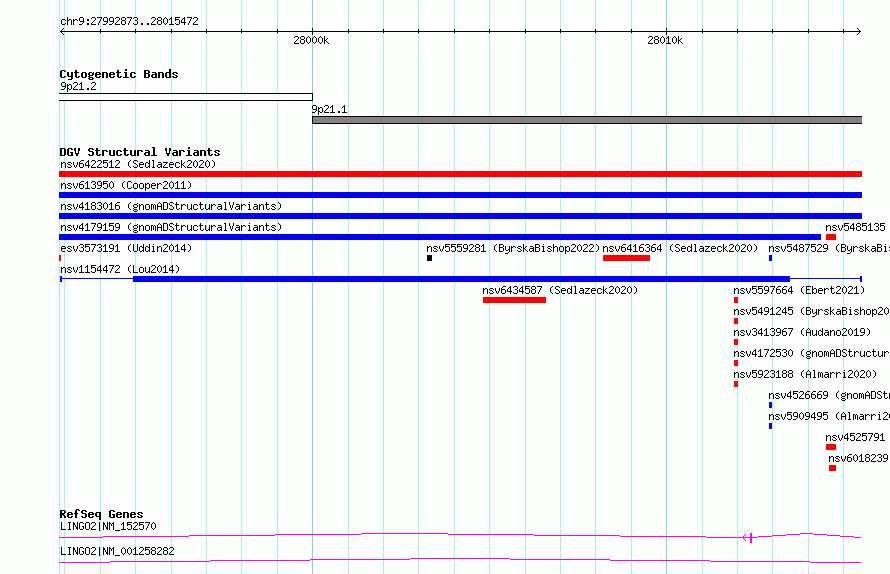Click the nsv1154472 (Lou2014) blue bar
This screenshot has width=890, height=574.
(x=460, y=279)
